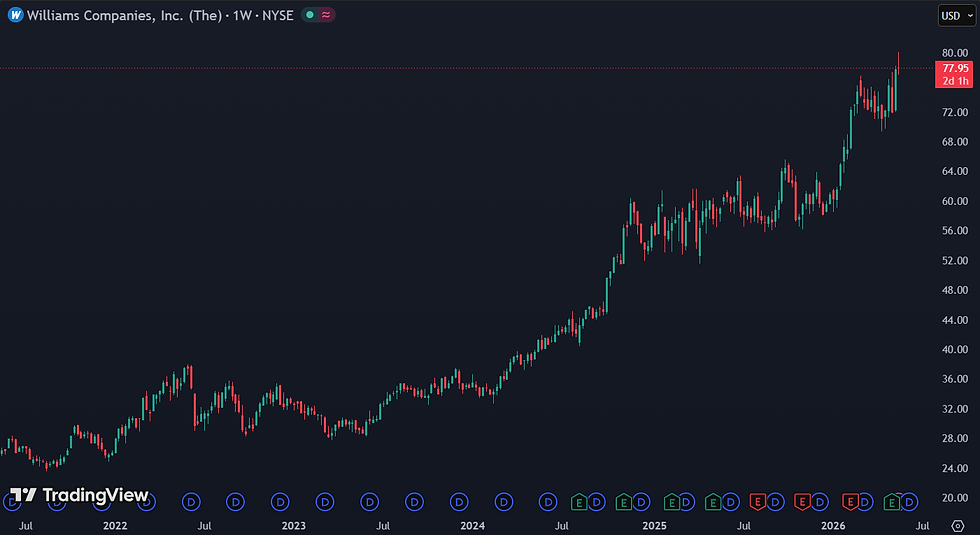
Task: Click the March 2023 dividend D marker
Action: (x=325, y=501)
